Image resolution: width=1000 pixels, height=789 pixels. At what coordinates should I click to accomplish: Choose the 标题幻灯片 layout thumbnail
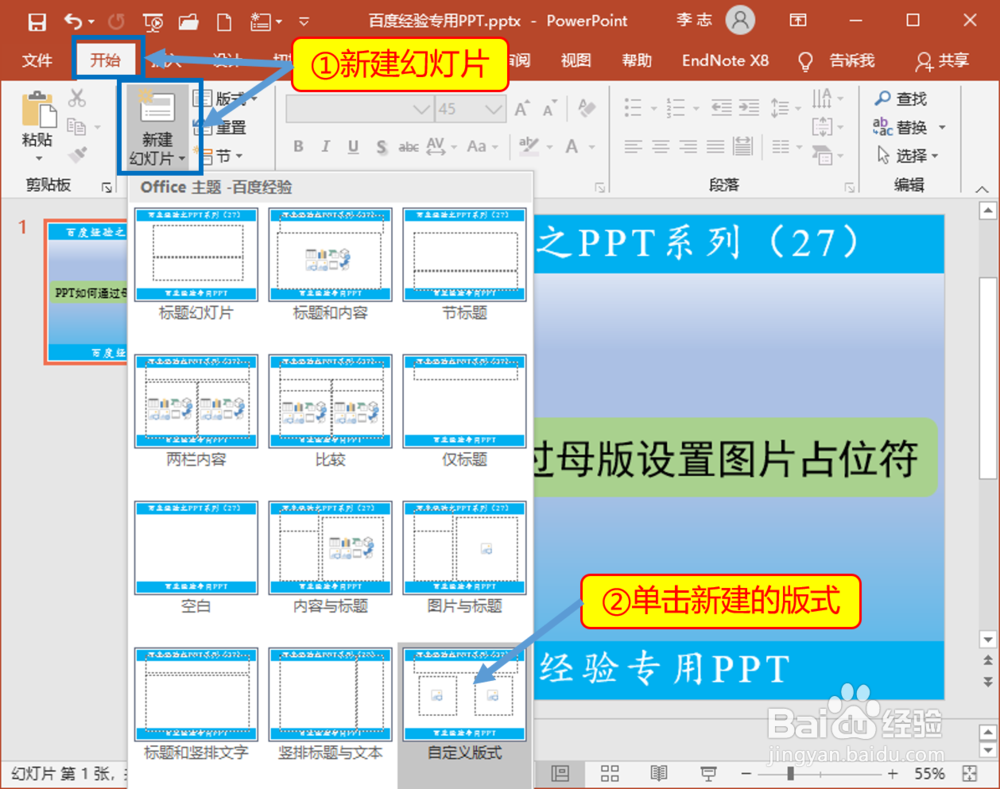coord(196,254)
